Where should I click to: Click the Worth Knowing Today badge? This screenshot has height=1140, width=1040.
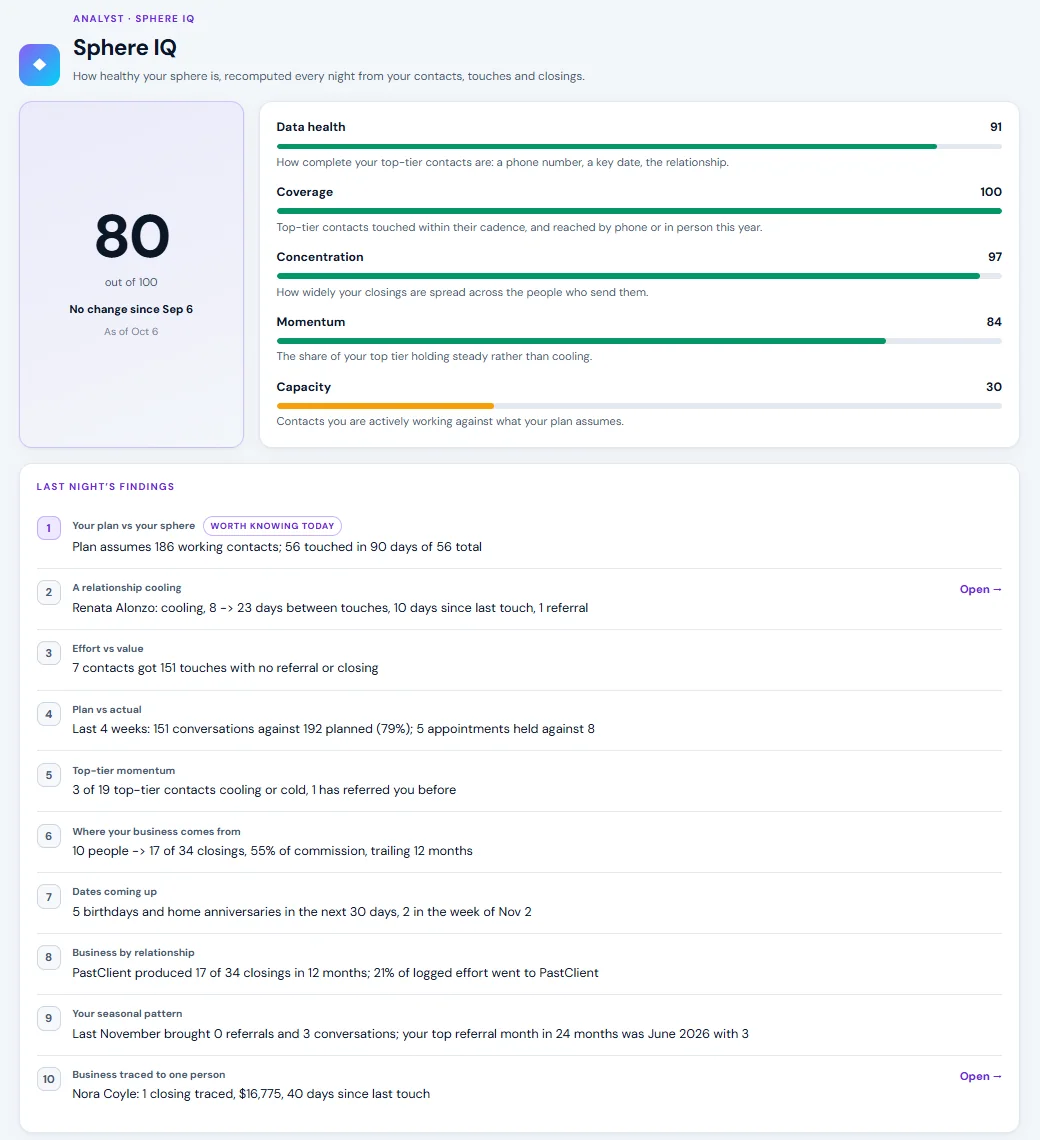pos(272,526)
